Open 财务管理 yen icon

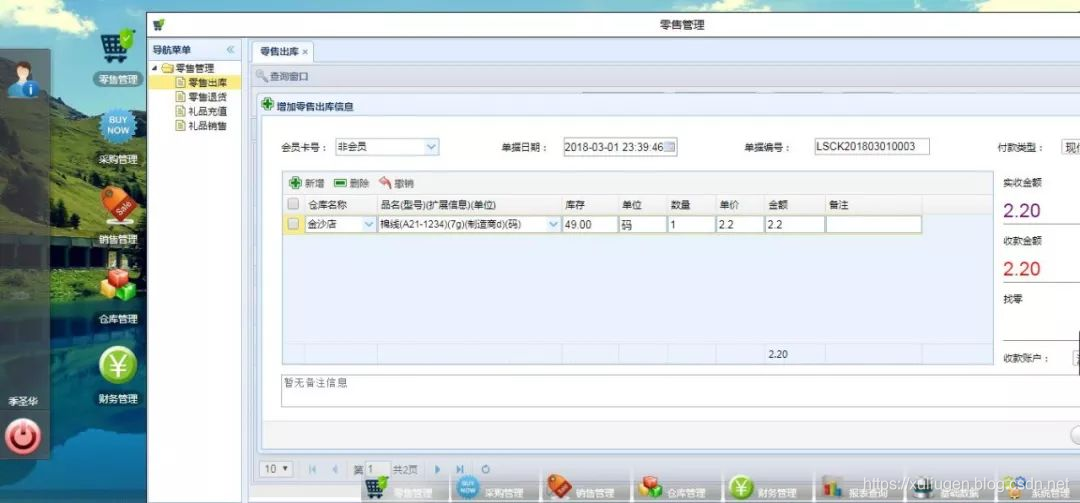[x=117, y=366]
